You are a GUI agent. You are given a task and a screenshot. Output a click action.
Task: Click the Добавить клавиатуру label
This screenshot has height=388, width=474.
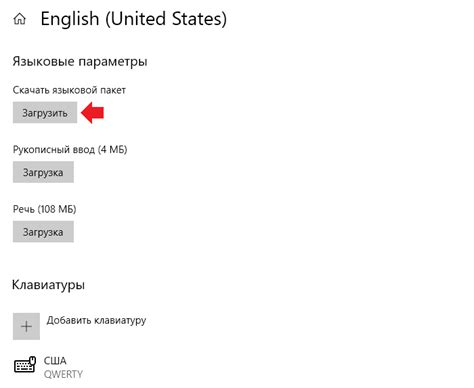[96, 320]
